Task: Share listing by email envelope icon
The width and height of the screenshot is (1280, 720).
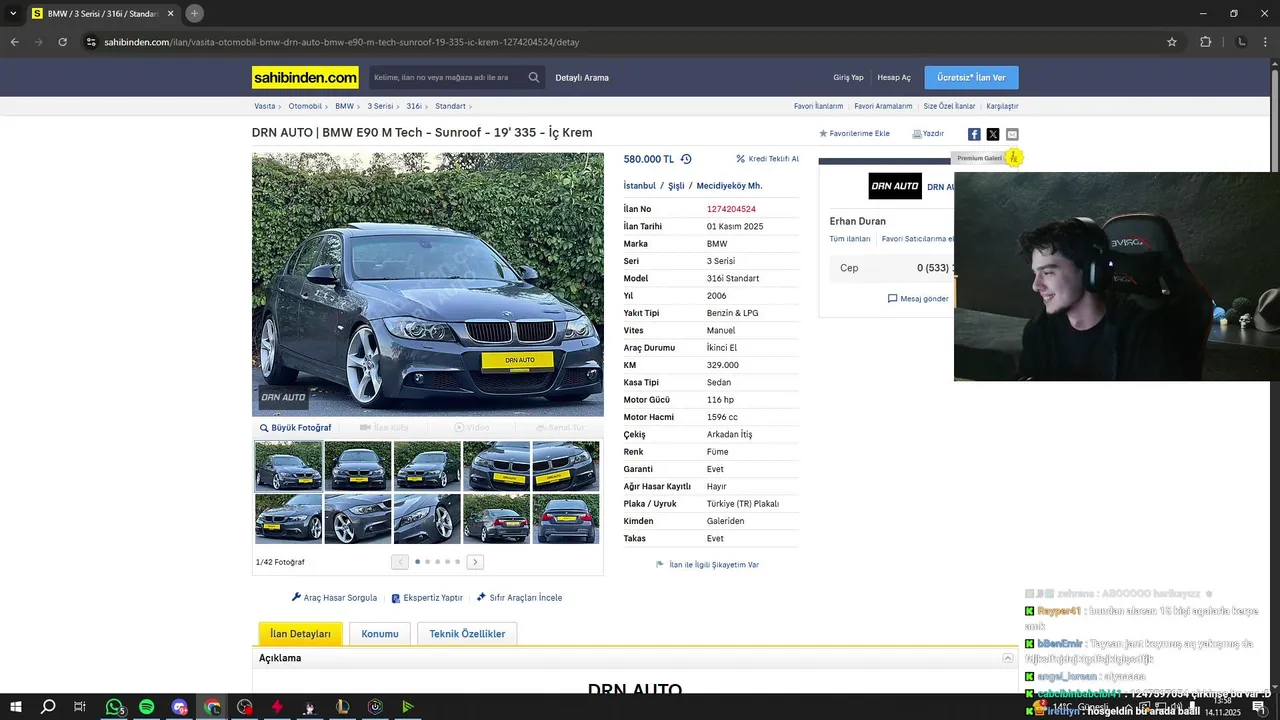Action: [x=1012, y=134]
